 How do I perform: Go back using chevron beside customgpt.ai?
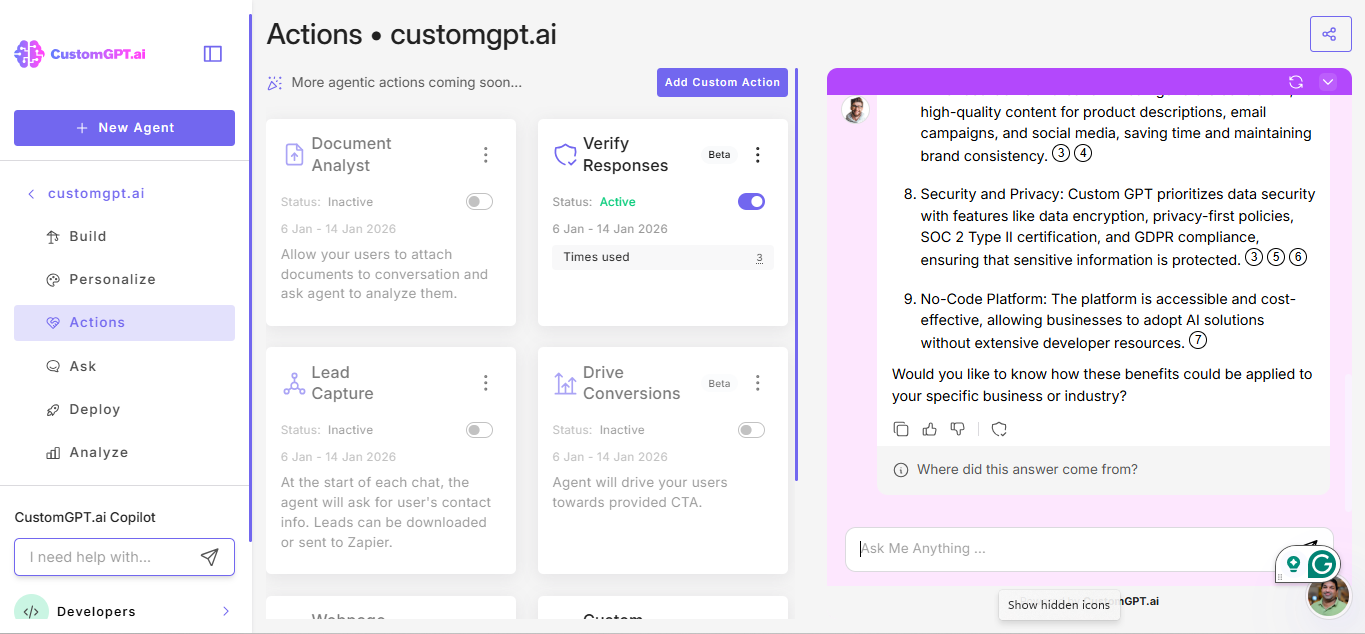point(31,194)
